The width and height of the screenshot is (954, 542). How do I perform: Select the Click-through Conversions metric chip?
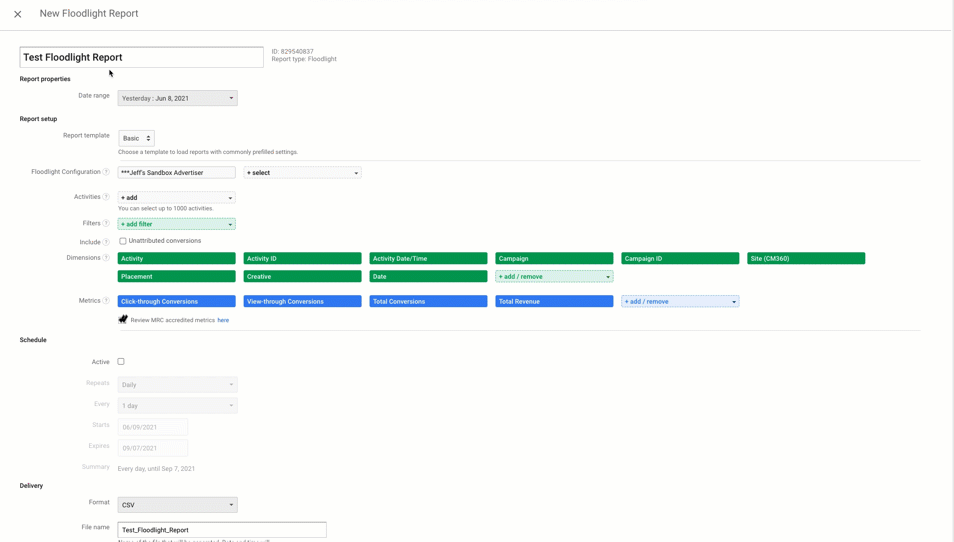pos(176,301)
